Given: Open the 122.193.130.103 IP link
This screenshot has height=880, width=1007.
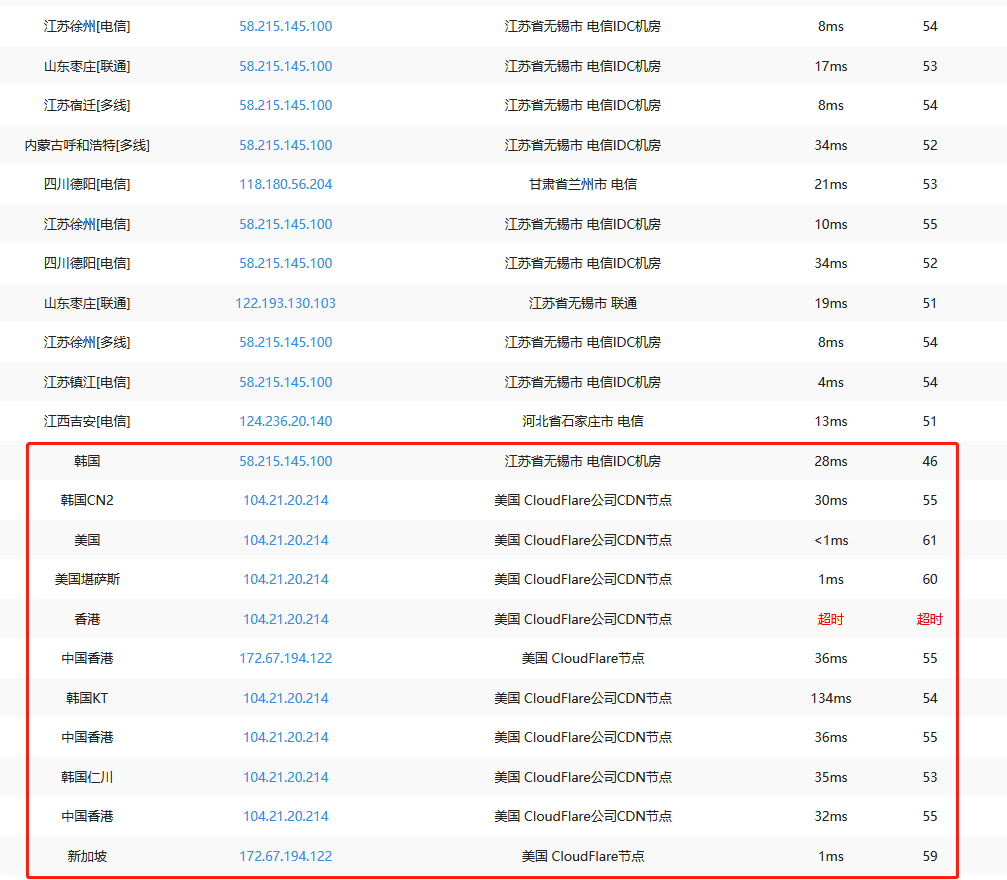Looking at the screenshot, I should click(x=285, y=303).
